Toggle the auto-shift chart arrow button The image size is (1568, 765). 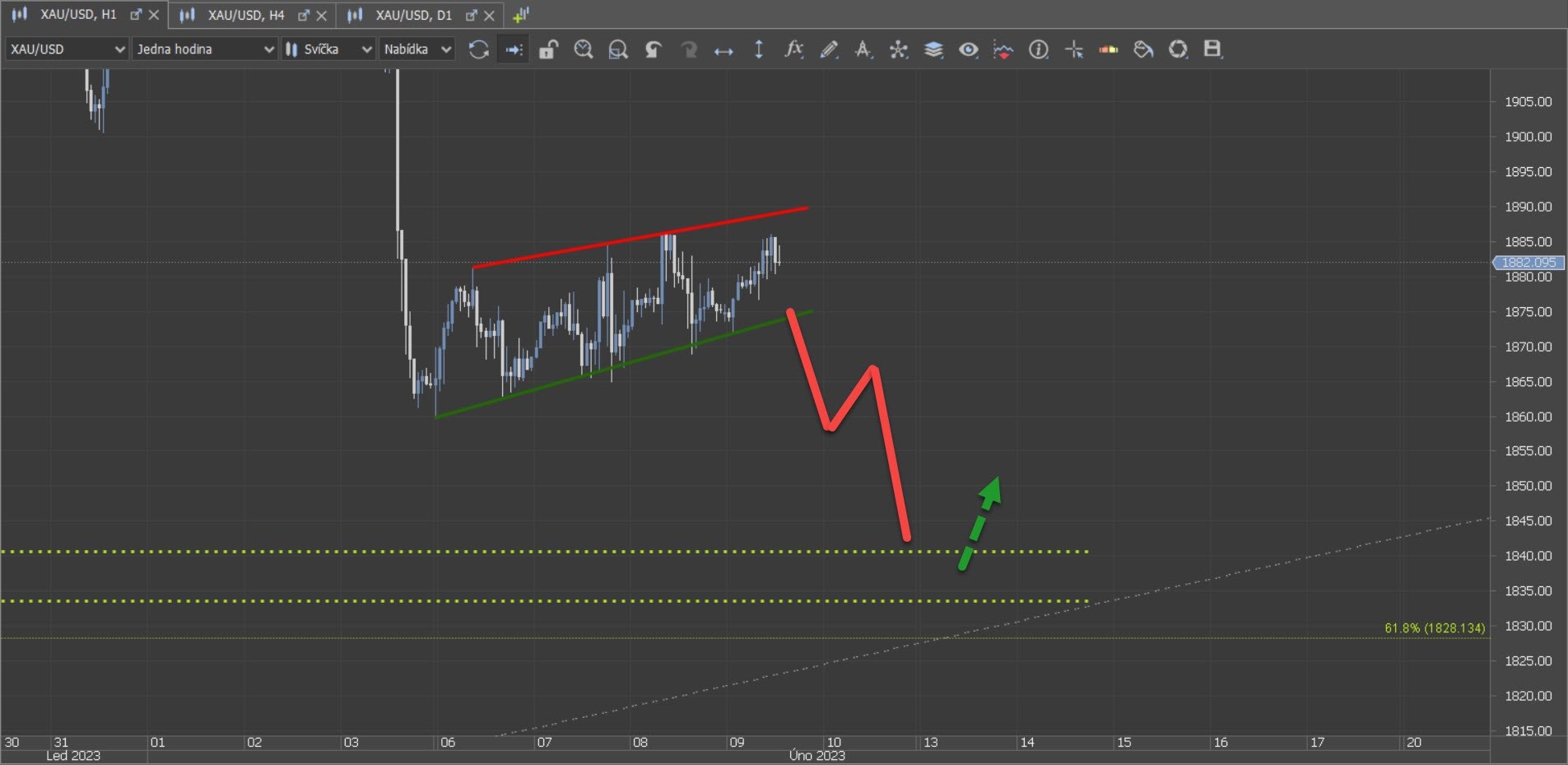pos(514,49)
